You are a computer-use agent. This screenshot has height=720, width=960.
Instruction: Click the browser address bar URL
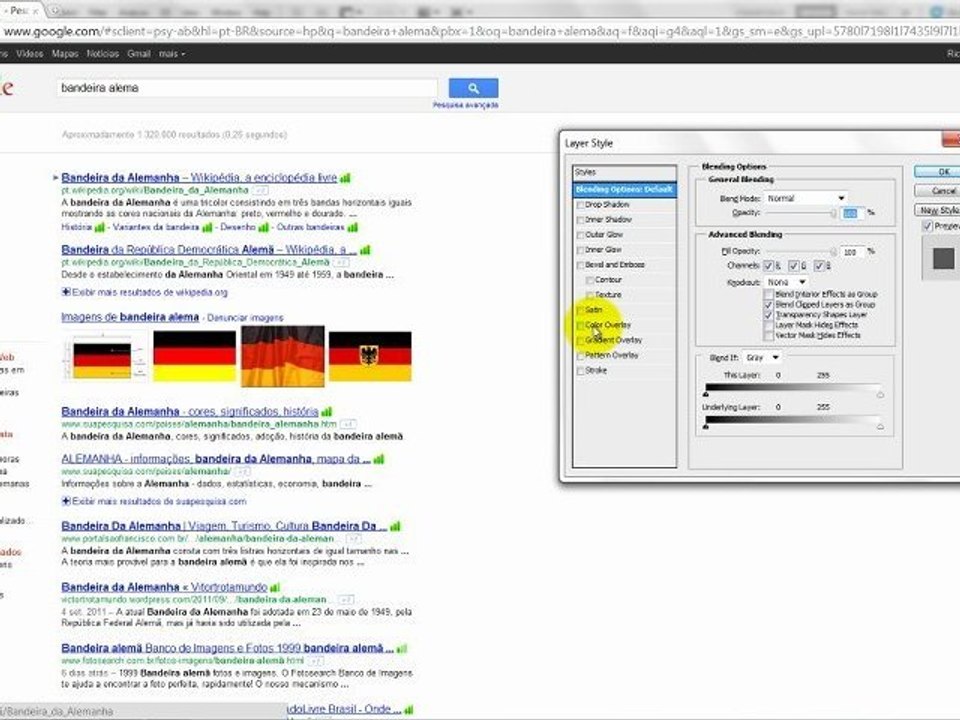(x=478, y=31)
